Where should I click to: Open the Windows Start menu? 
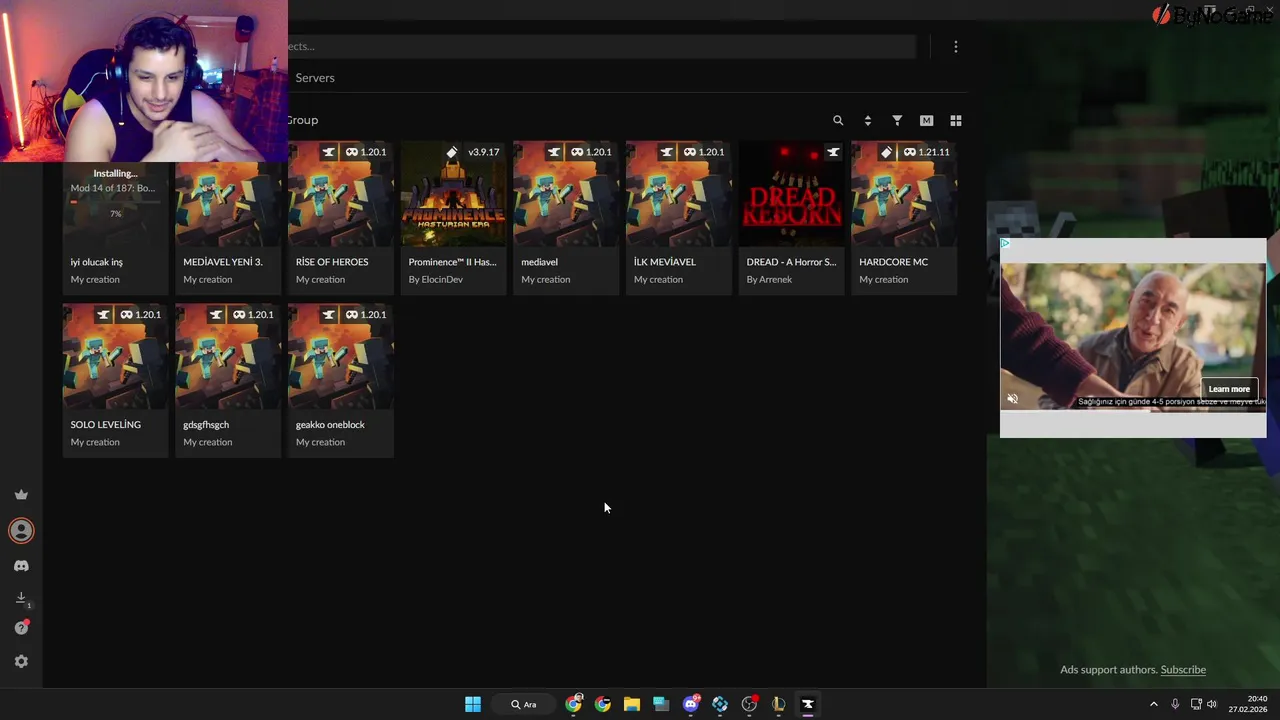pyautogui.click(x=473, y=704)
